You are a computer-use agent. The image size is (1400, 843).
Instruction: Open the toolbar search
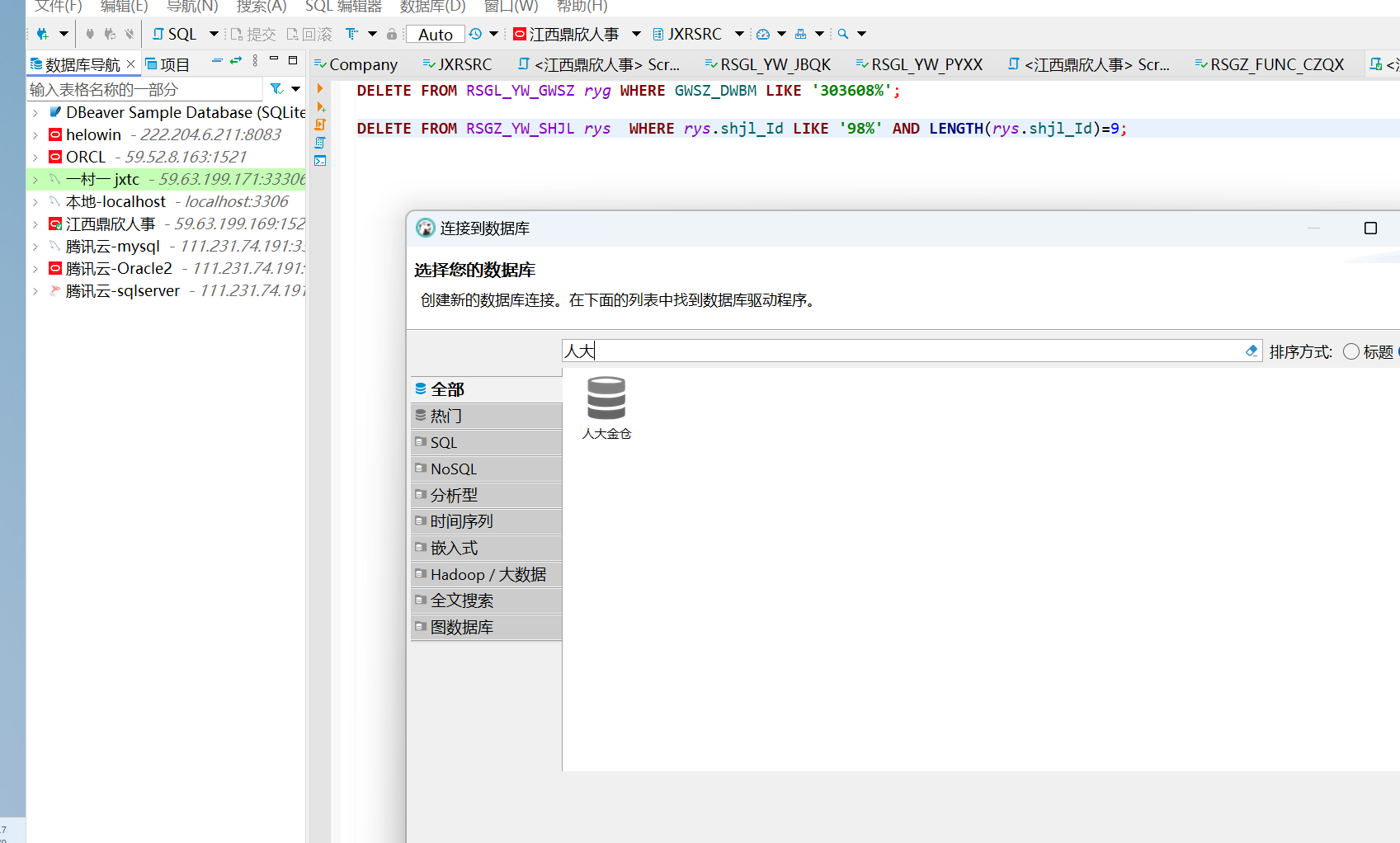pos(843,34)
